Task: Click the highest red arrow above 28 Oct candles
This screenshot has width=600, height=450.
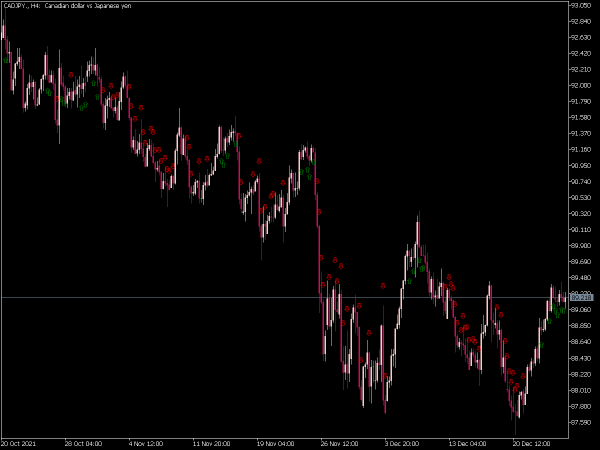Action: point(71,75)
